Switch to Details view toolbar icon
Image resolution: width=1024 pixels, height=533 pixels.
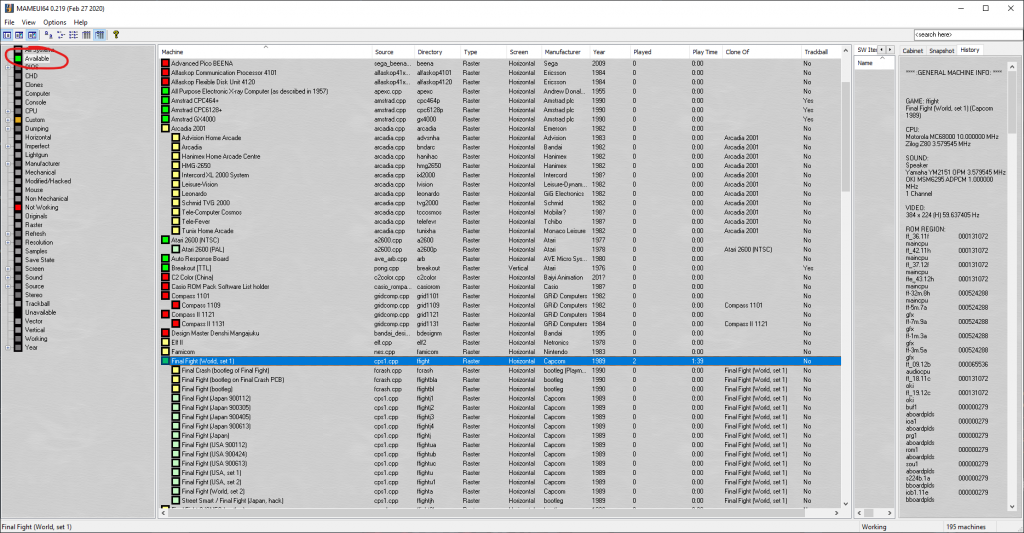tap(88, 34)
